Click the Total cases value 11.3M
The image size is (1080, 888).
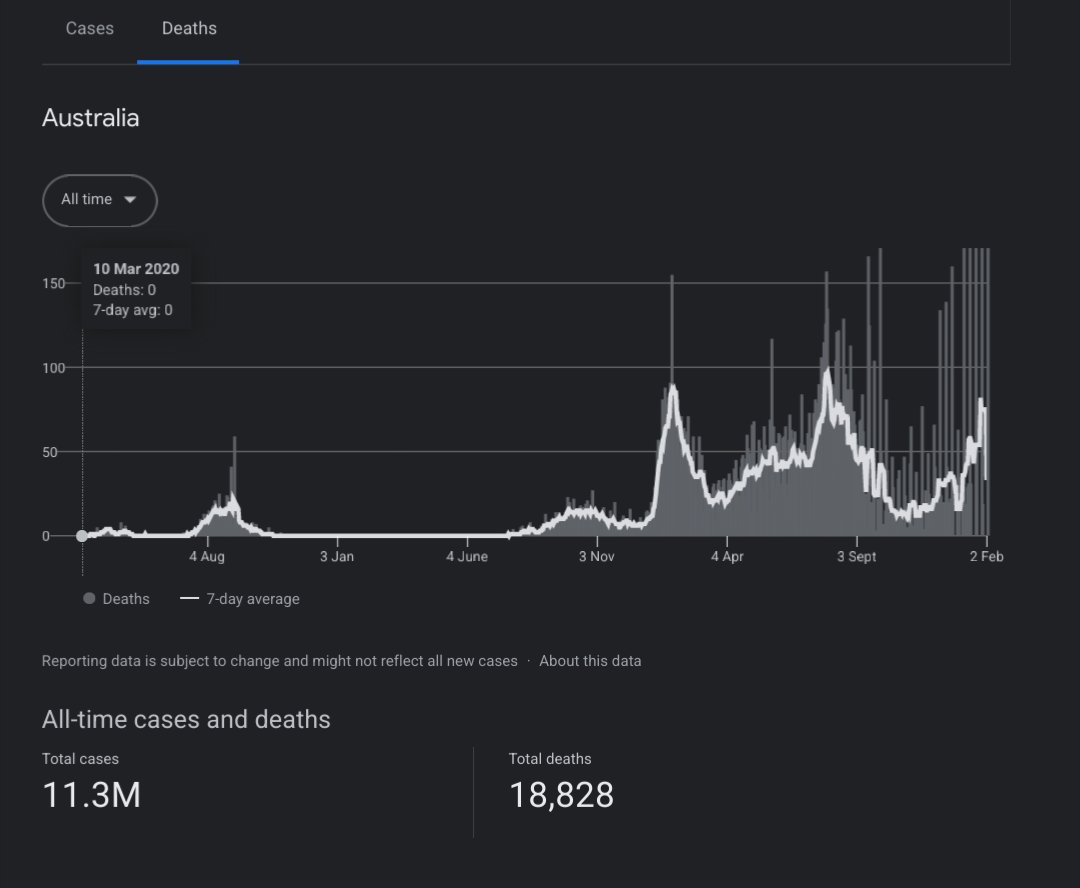(91, 795)
